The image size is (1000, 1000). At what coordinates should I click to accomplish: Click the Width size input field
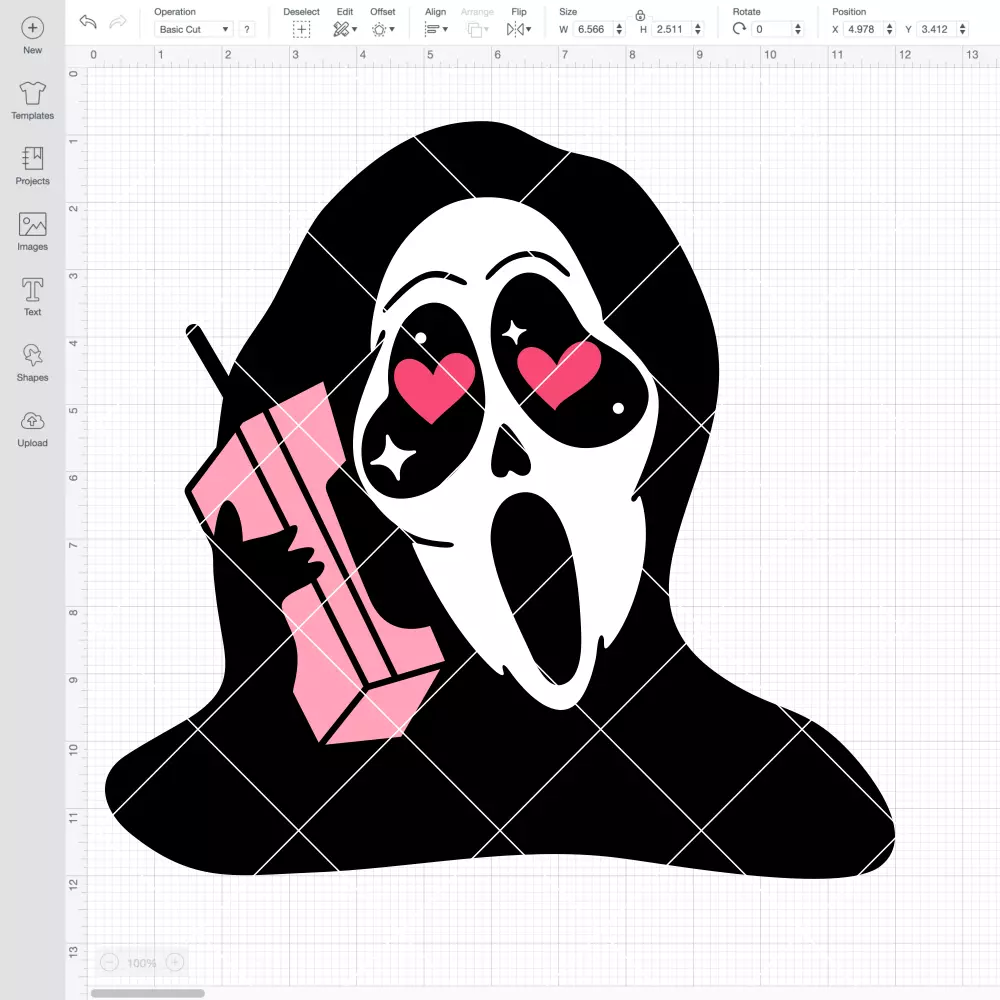(592, 29)
